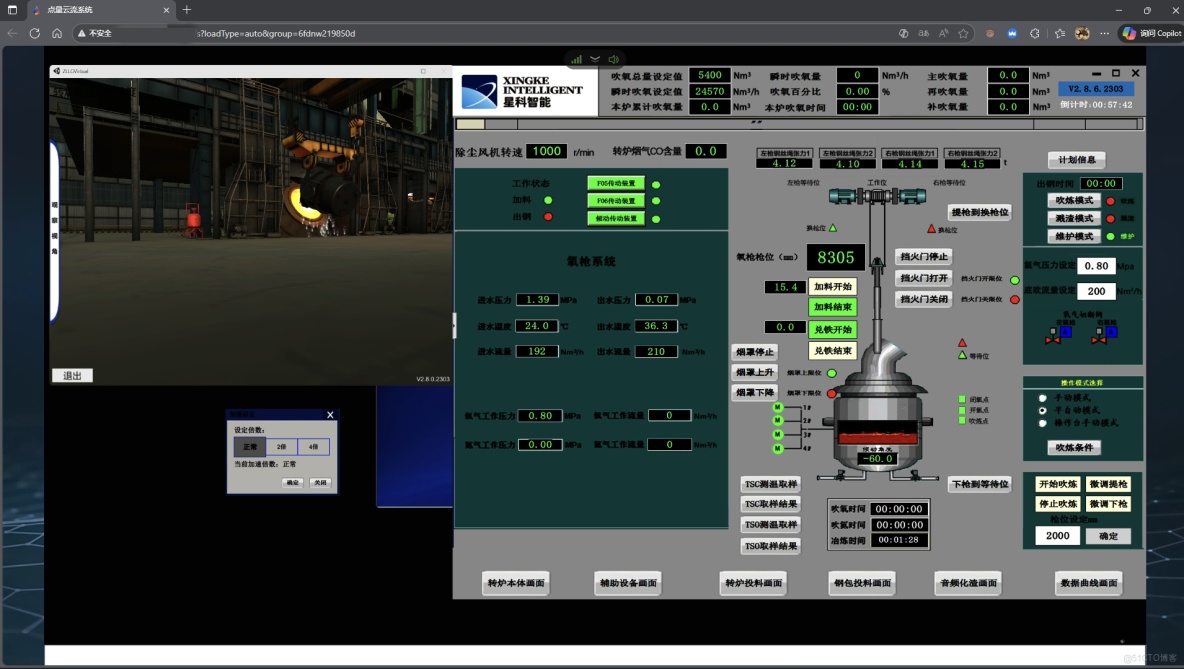
Task: Select 4倍 speed multiplier option
Action: tap(313, 447)
